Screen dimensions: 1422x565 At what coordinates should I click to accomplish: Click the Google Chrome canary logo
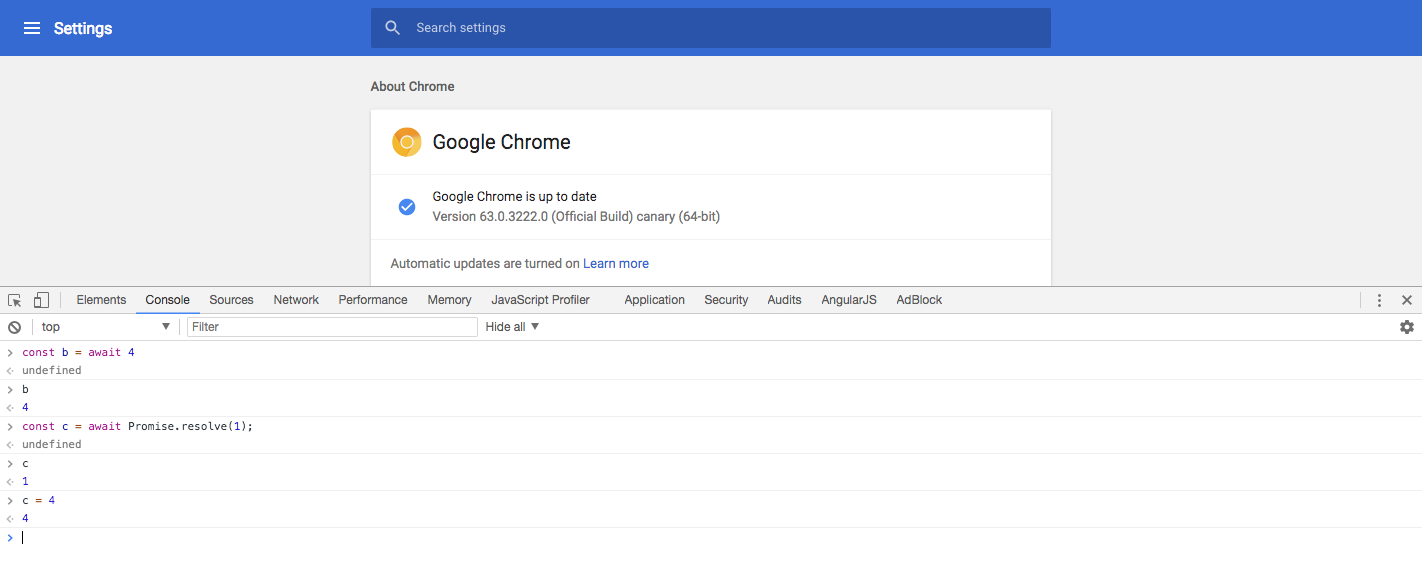[407, 142]
